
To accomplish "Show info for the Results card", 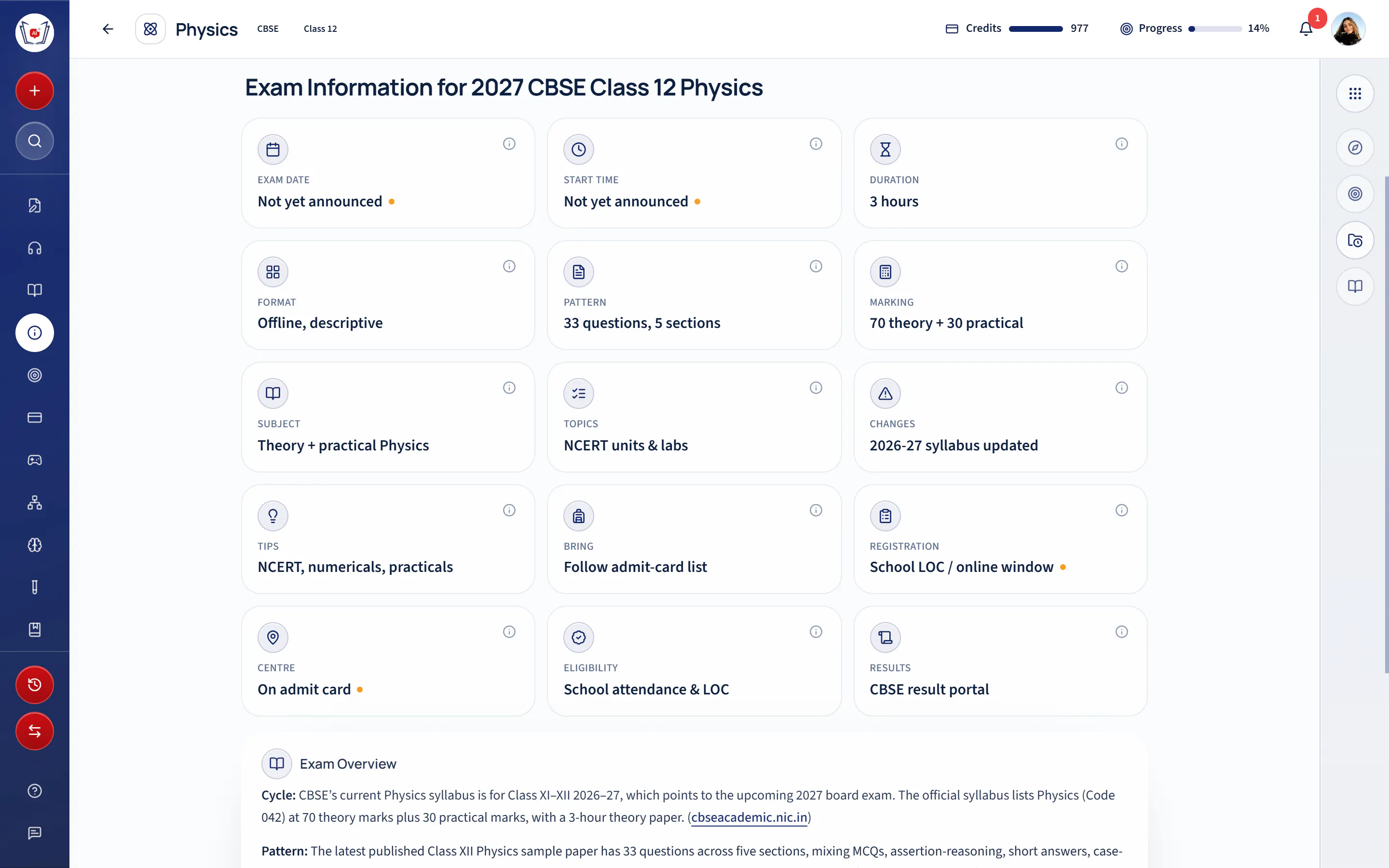I will click(1121, 632).
